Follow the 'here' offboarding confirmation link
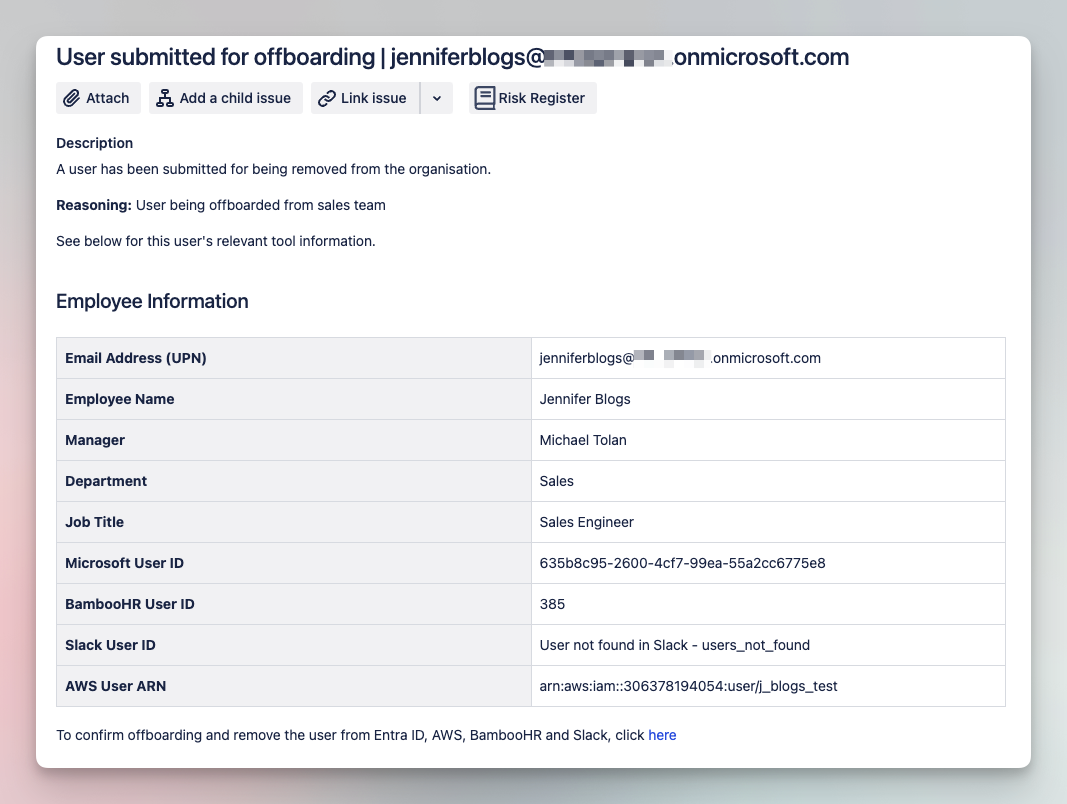1067x804 pixels. [x=662, y=735]
